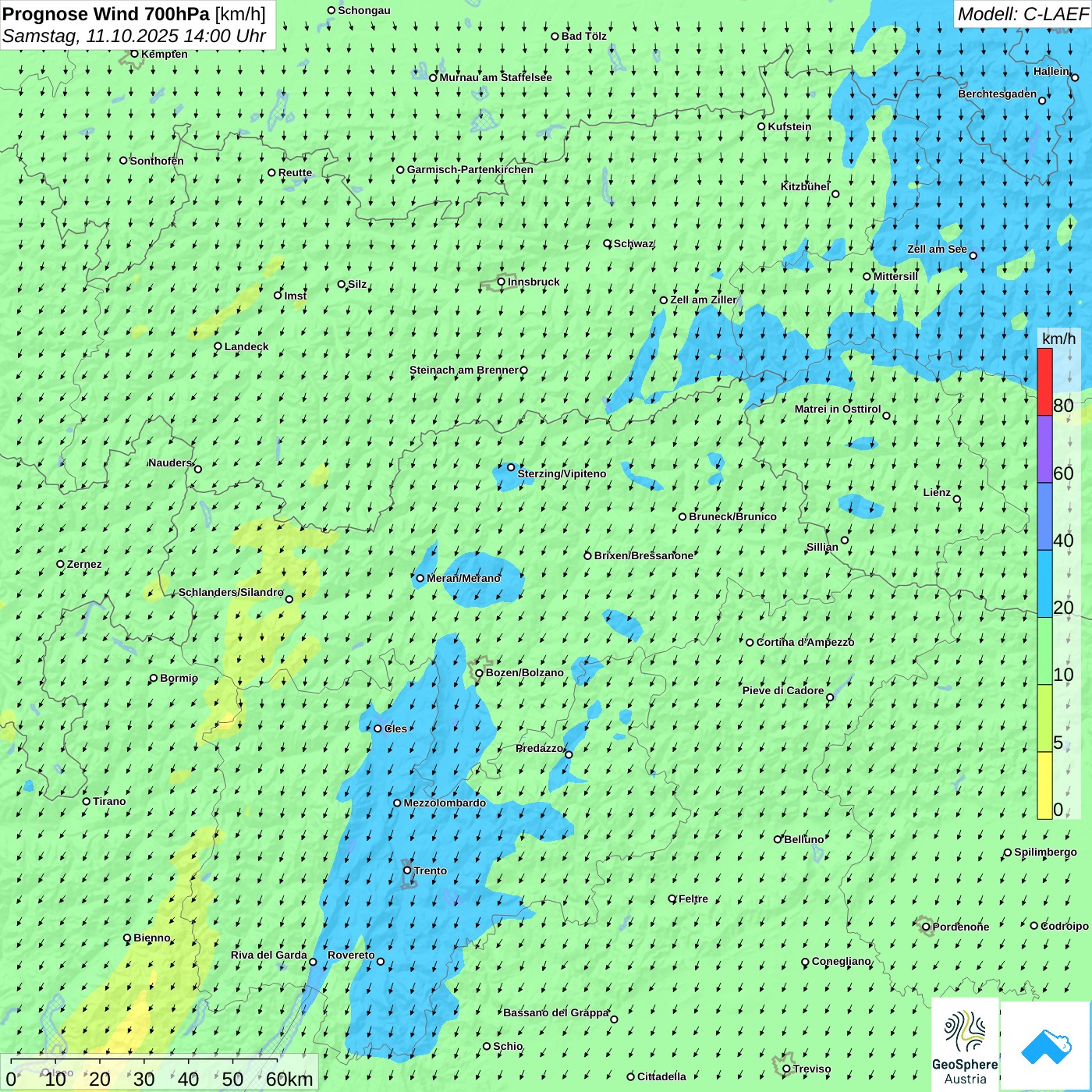Click the 'Brixen/Bressanone' label
1092x1092 pixels.
pyautogui.click(x=643, y=555)
